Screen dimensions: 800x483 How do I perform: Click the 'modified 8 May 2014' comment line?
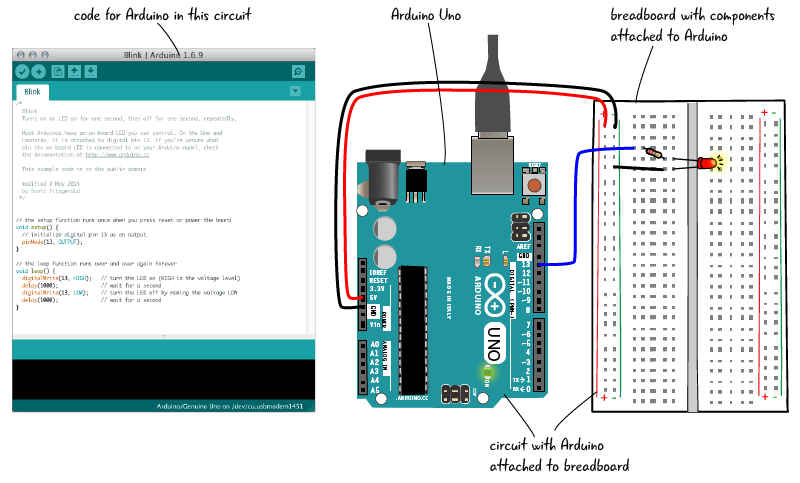51,184
